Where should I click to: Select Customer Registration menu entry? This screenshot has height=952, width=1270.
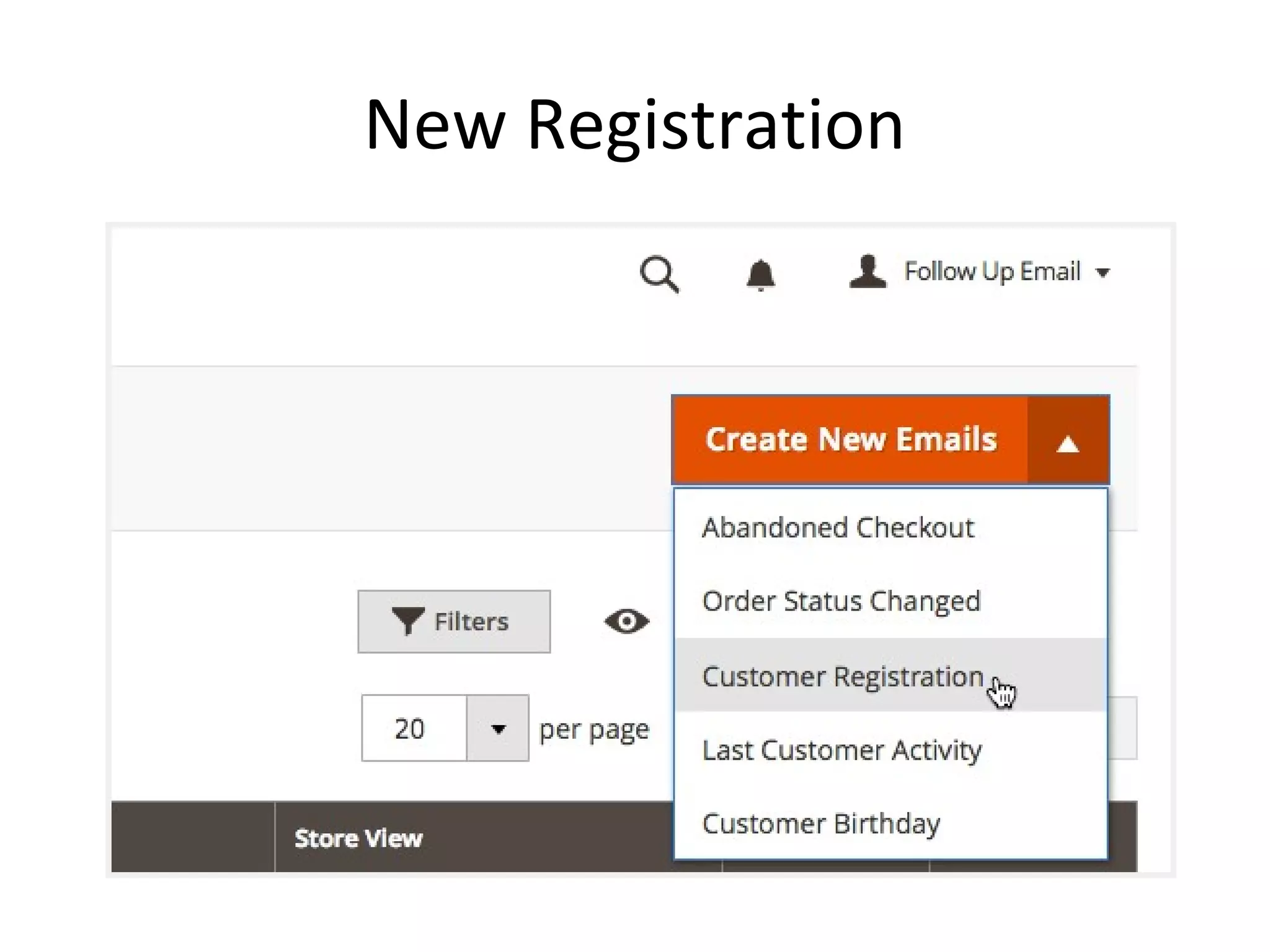tap(890, 675)
